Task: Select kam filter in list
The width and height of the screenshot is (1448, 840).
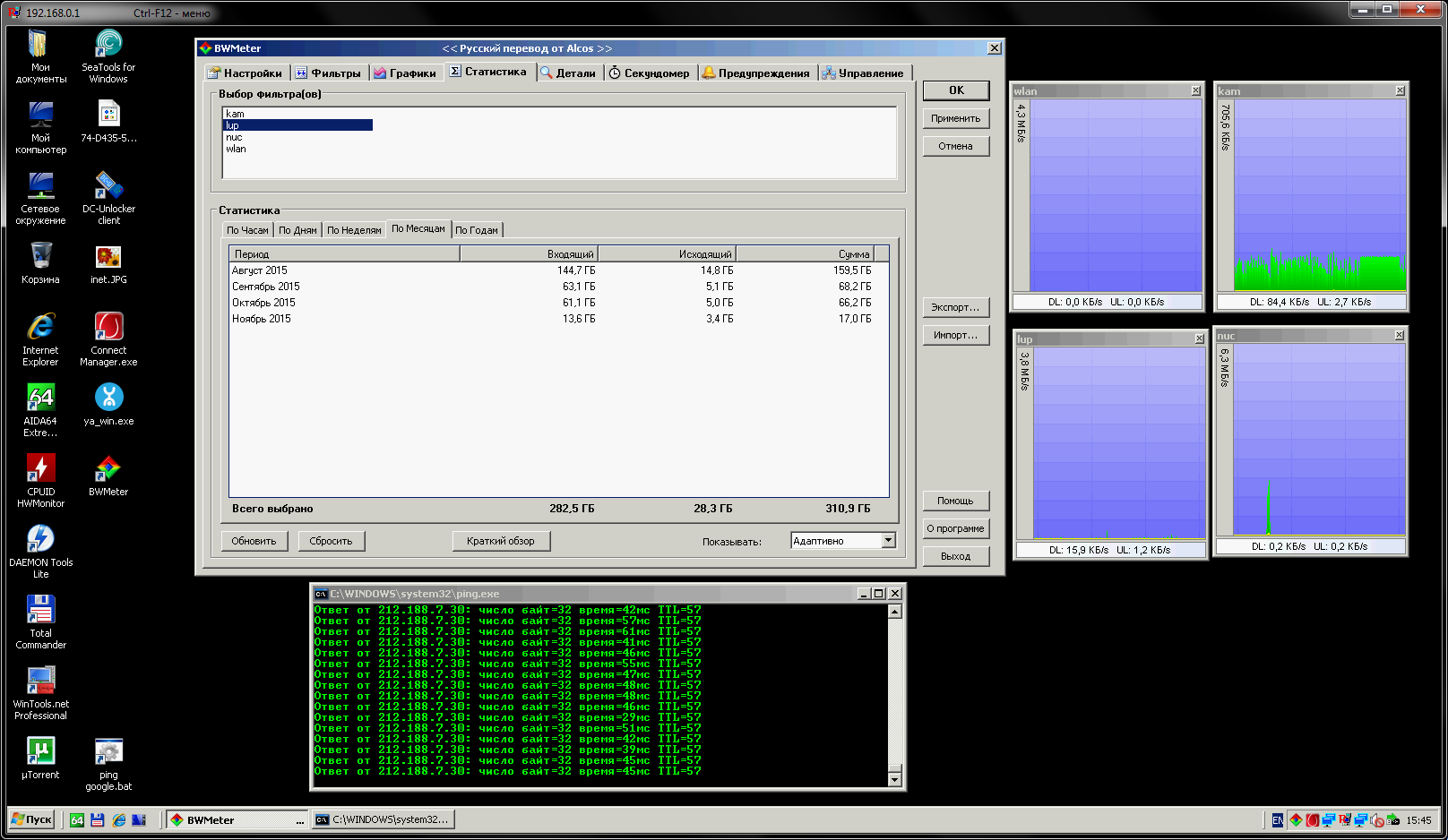Action: point(297,114)
